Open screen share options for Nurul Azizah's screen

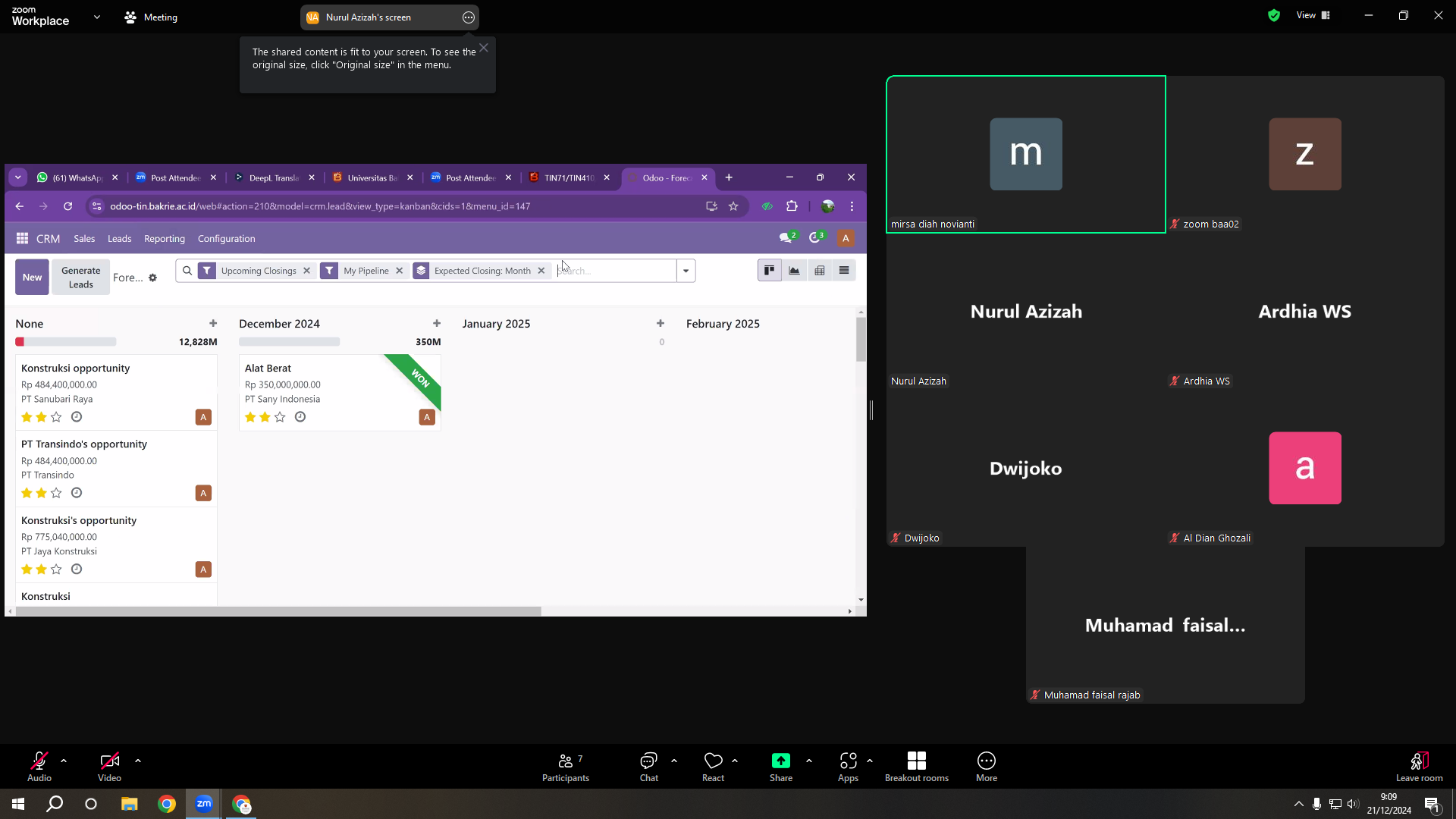click(469, 17)
